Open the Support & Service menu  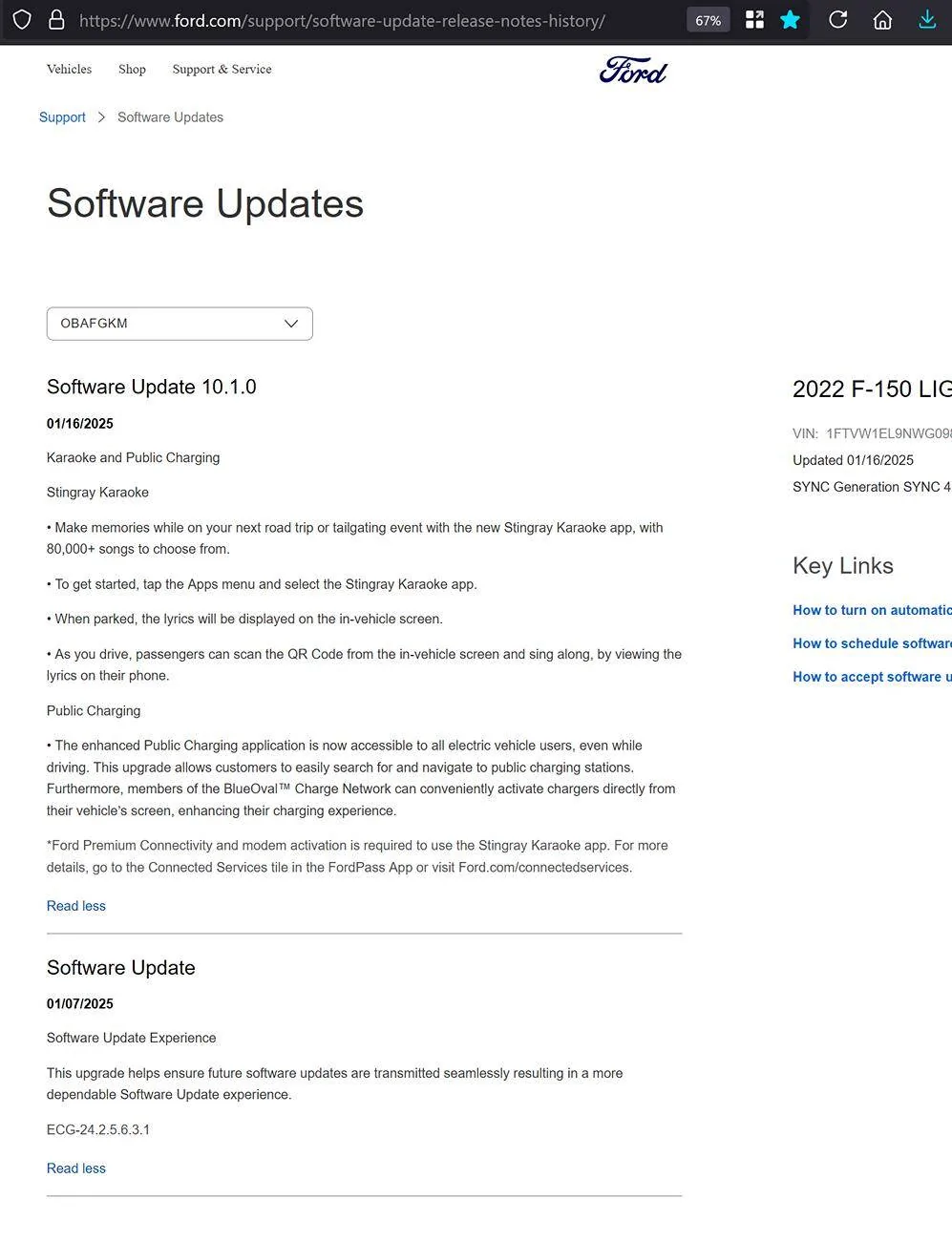(x=222, y=69)
